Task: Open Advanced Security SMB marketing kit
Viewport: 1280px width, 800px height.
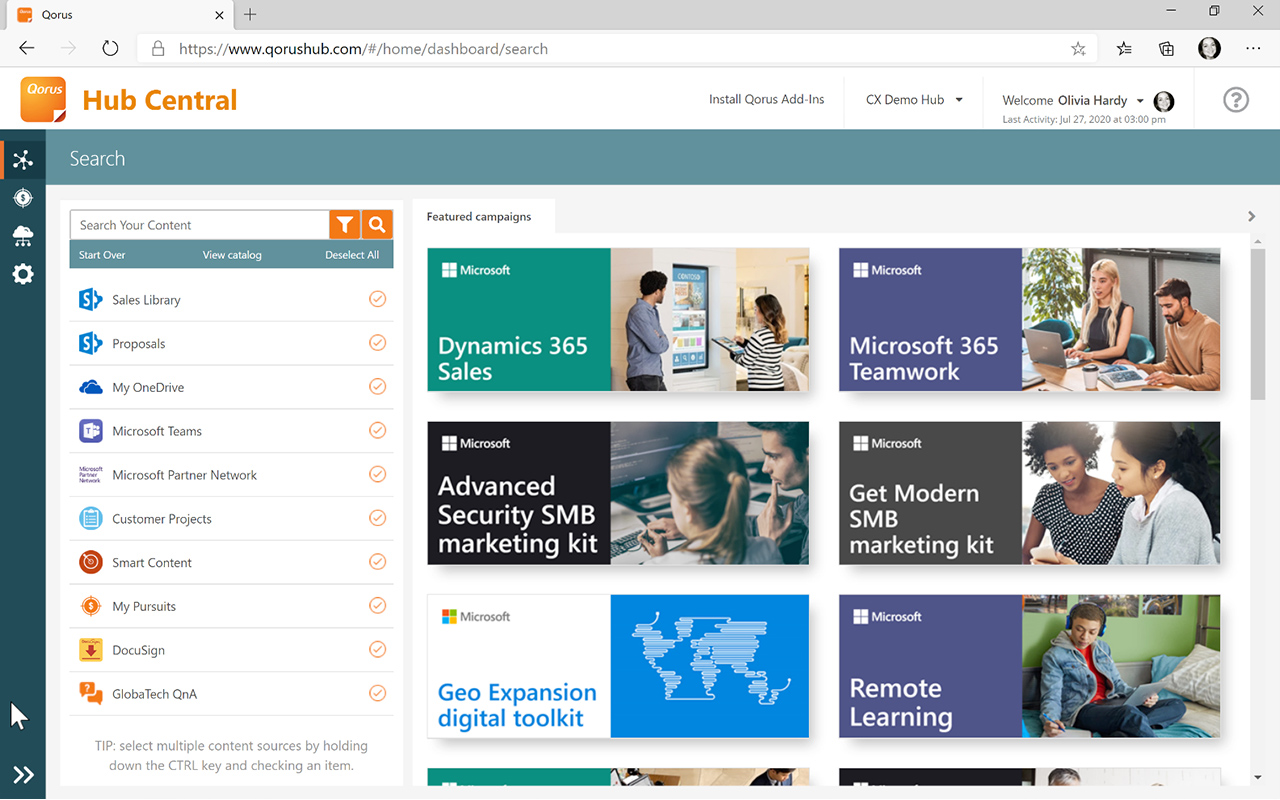Action: [x=618, y=493]
